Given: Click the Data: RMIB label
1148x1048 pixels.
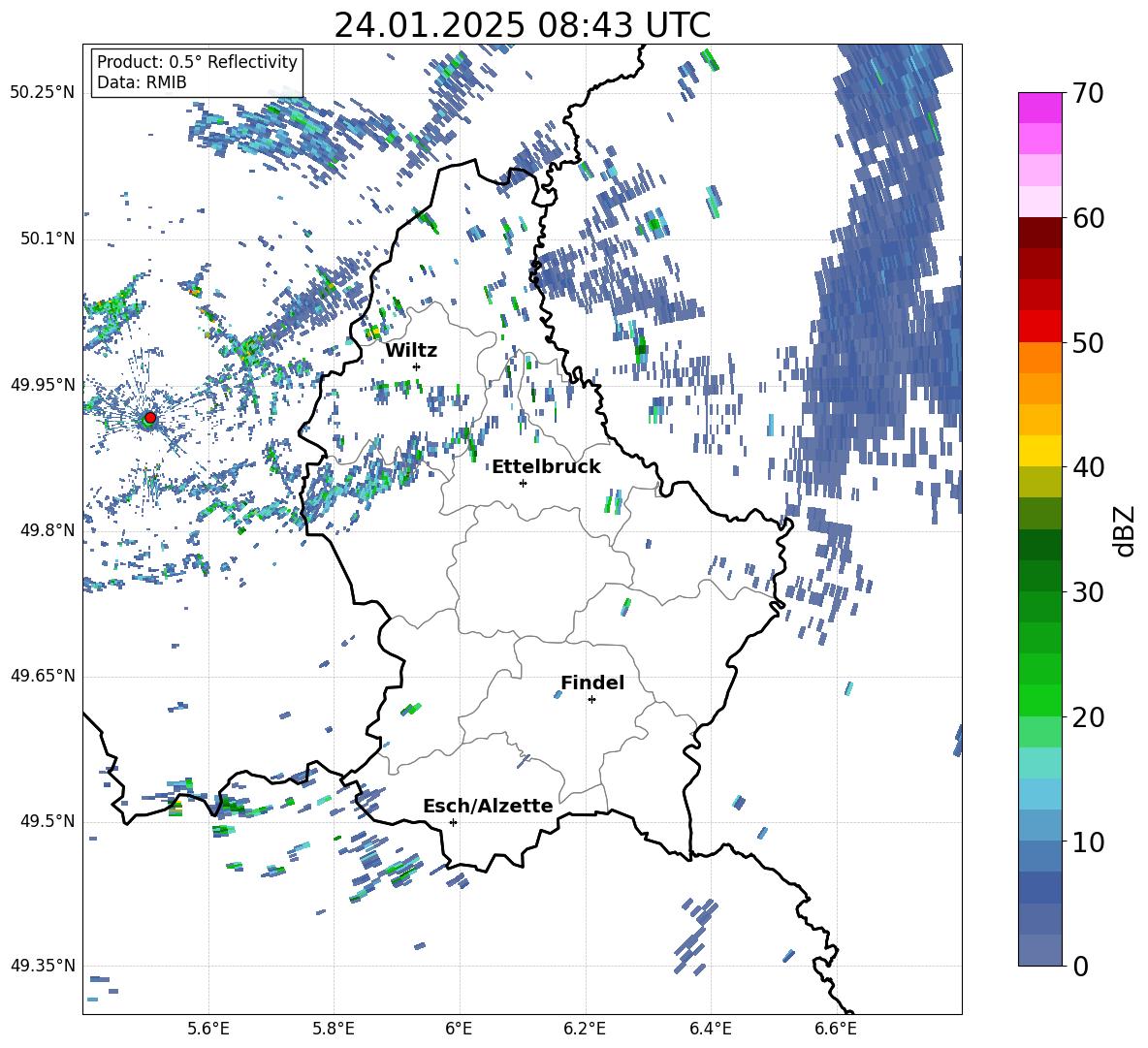Looking at the screenshot, I should click(x=142, y=82).
